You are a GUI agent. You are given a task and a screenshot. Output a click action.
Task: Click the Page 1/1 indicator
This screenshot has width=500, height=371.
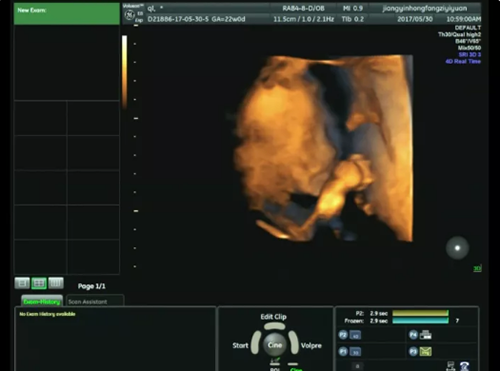coord(92,286)
